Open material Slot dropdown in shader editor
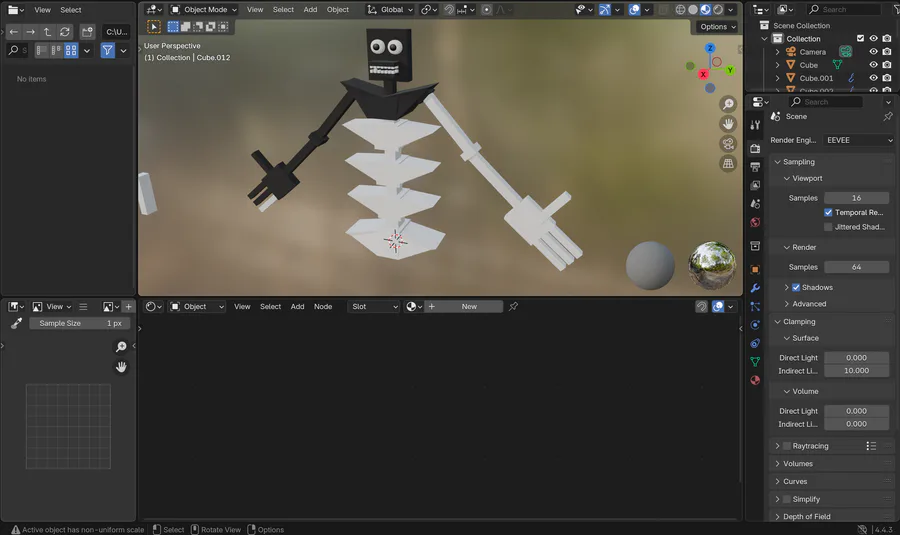Viewport: 900px width, 535px height. (374, 307)
